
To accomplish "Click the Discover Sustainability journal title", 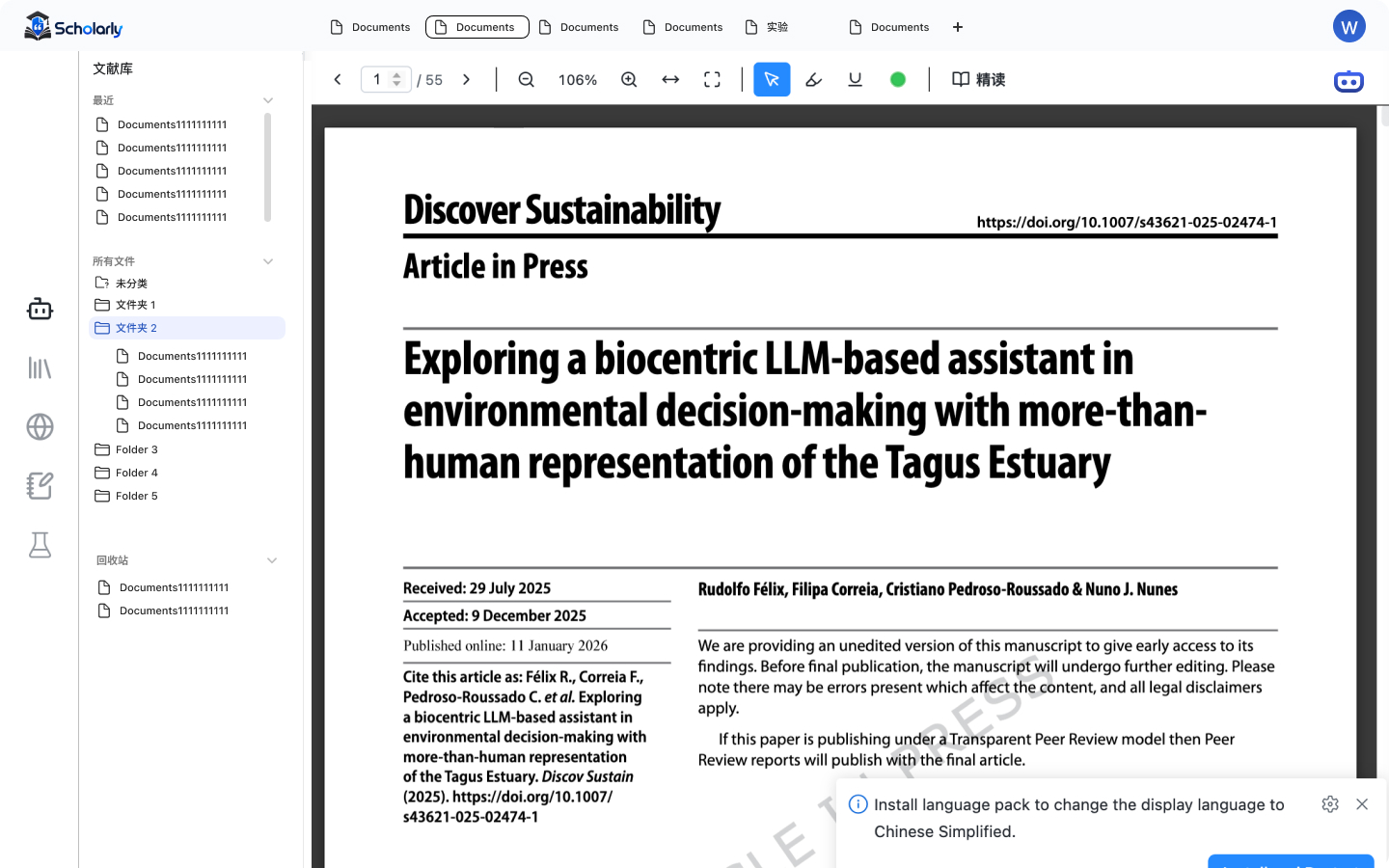I will tap(562, 210).
